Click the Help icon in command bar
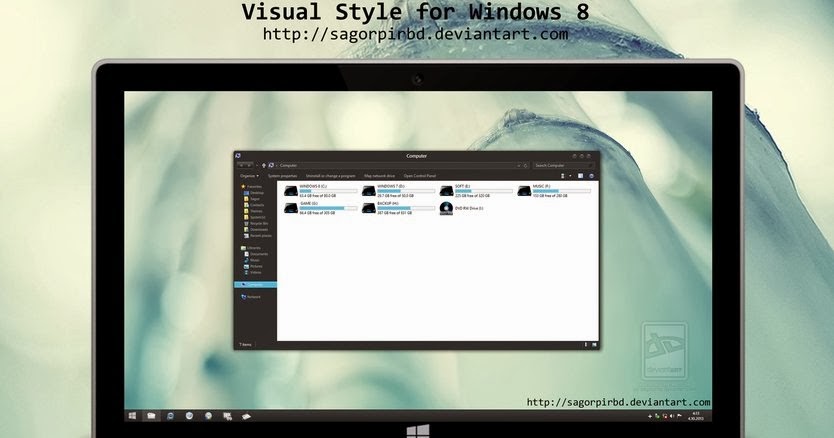This screenshot has width=834, height=438. 591,176
